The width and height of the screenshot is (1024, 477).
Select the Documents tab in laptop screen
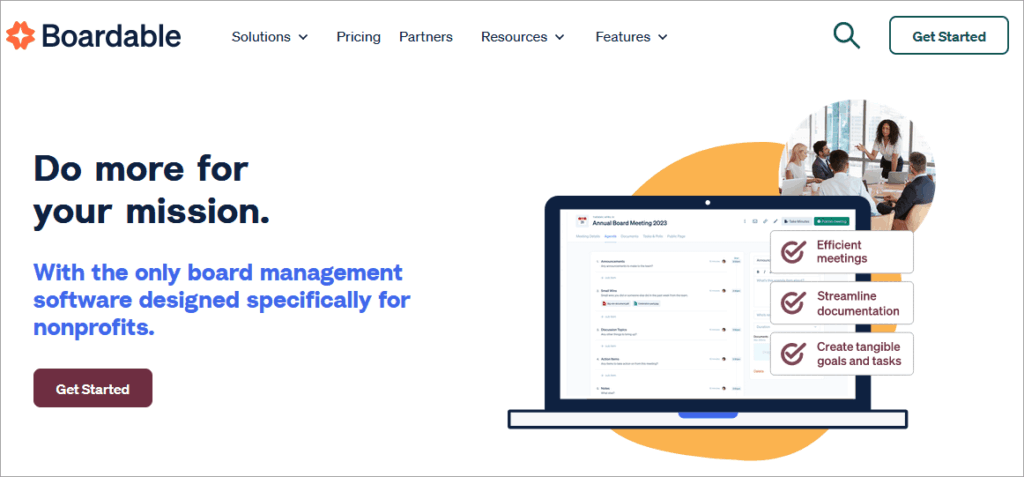(630, 236)
